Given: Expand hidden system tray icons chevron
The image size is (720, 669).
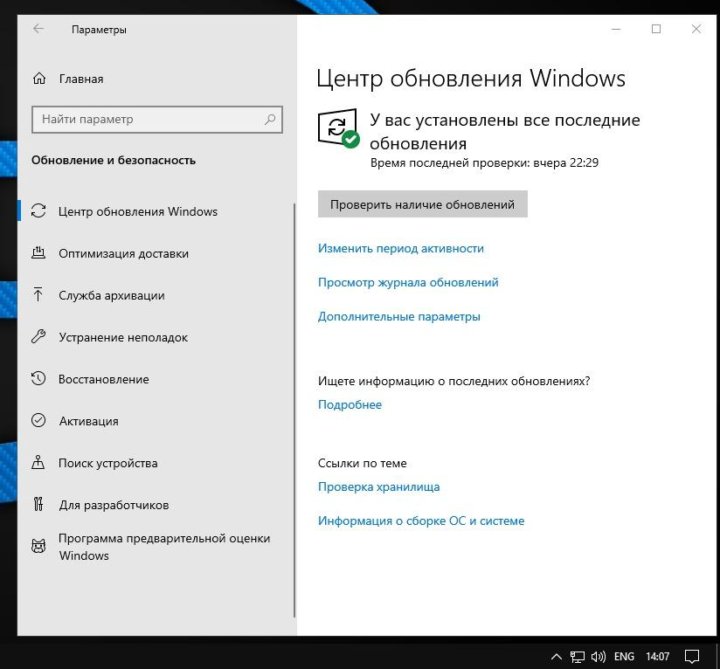Looking at the screenshot, I should coord(557,657).
